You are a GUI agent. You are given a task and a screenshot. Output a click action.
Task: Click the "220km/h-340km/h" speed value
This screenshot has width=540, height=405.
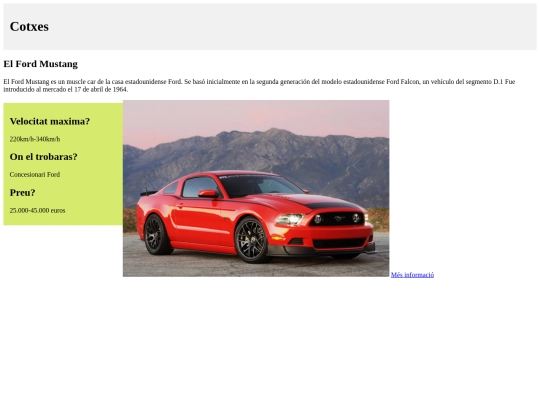click(x=35, y=139)
